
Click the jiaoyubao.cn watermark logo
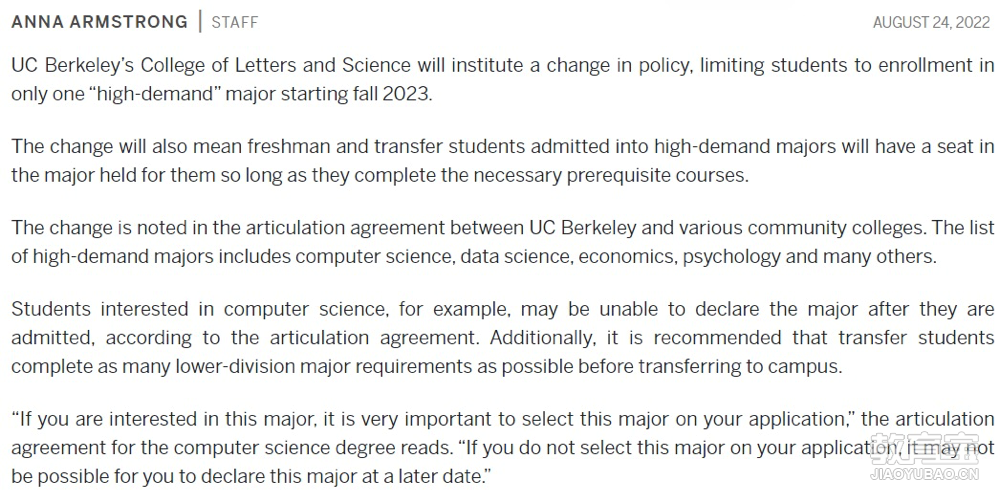click(x=923, y=457)
